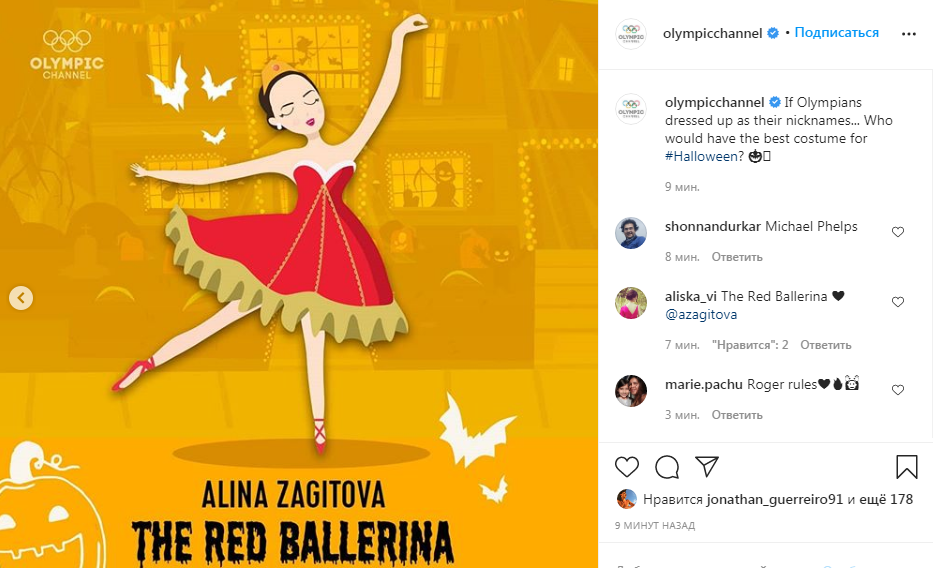Reply to shonnandurkar via Ответить
The width and height of the screenshot is (933, 568).
(x=737, y=257)
